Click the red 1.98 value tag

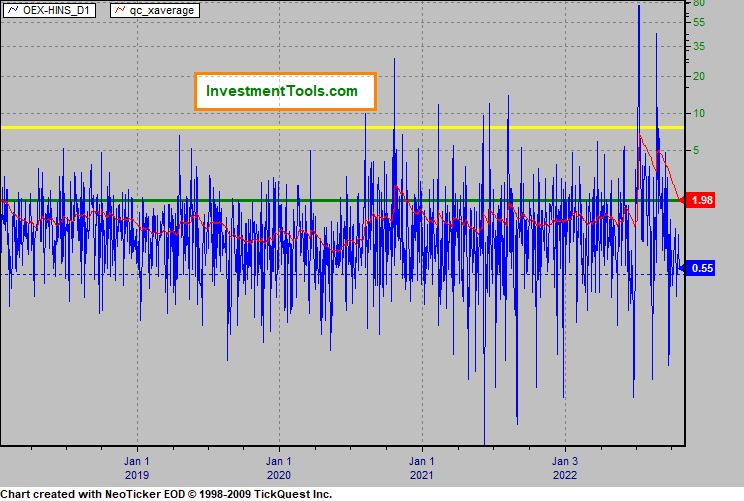click(702, 200)
